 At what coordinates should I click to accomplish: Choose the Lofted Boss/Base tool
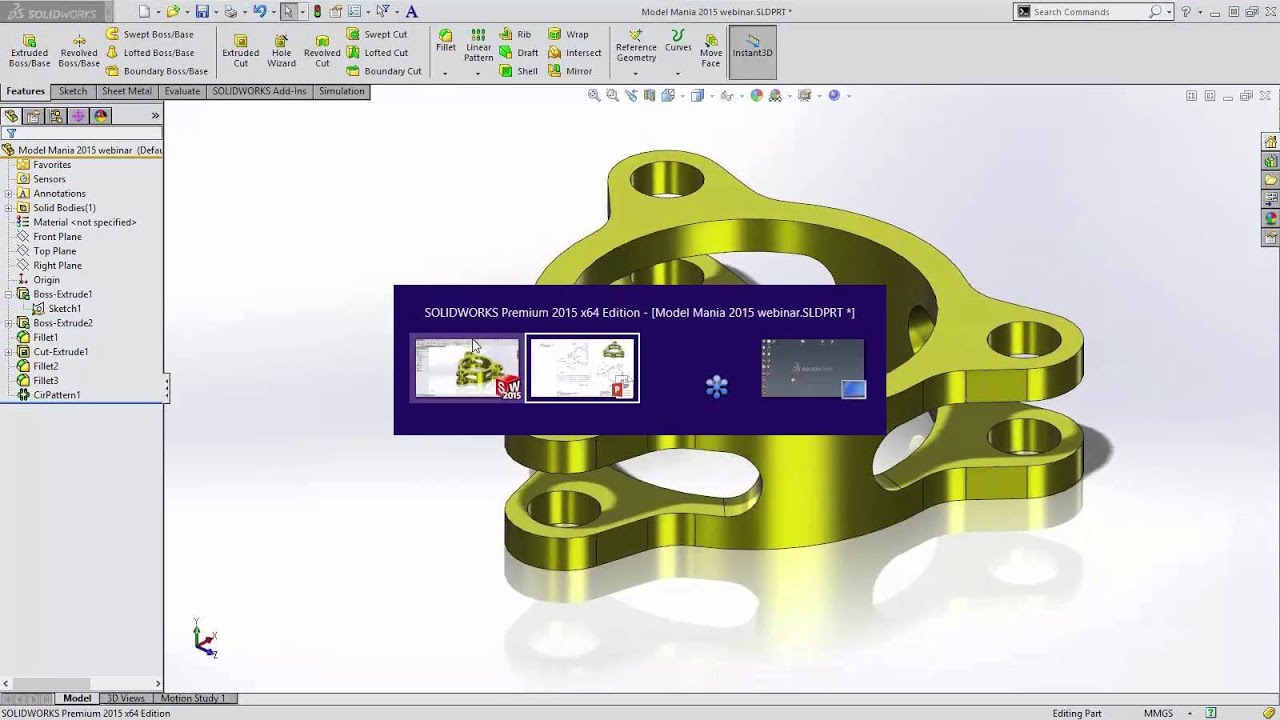point(150,52)
